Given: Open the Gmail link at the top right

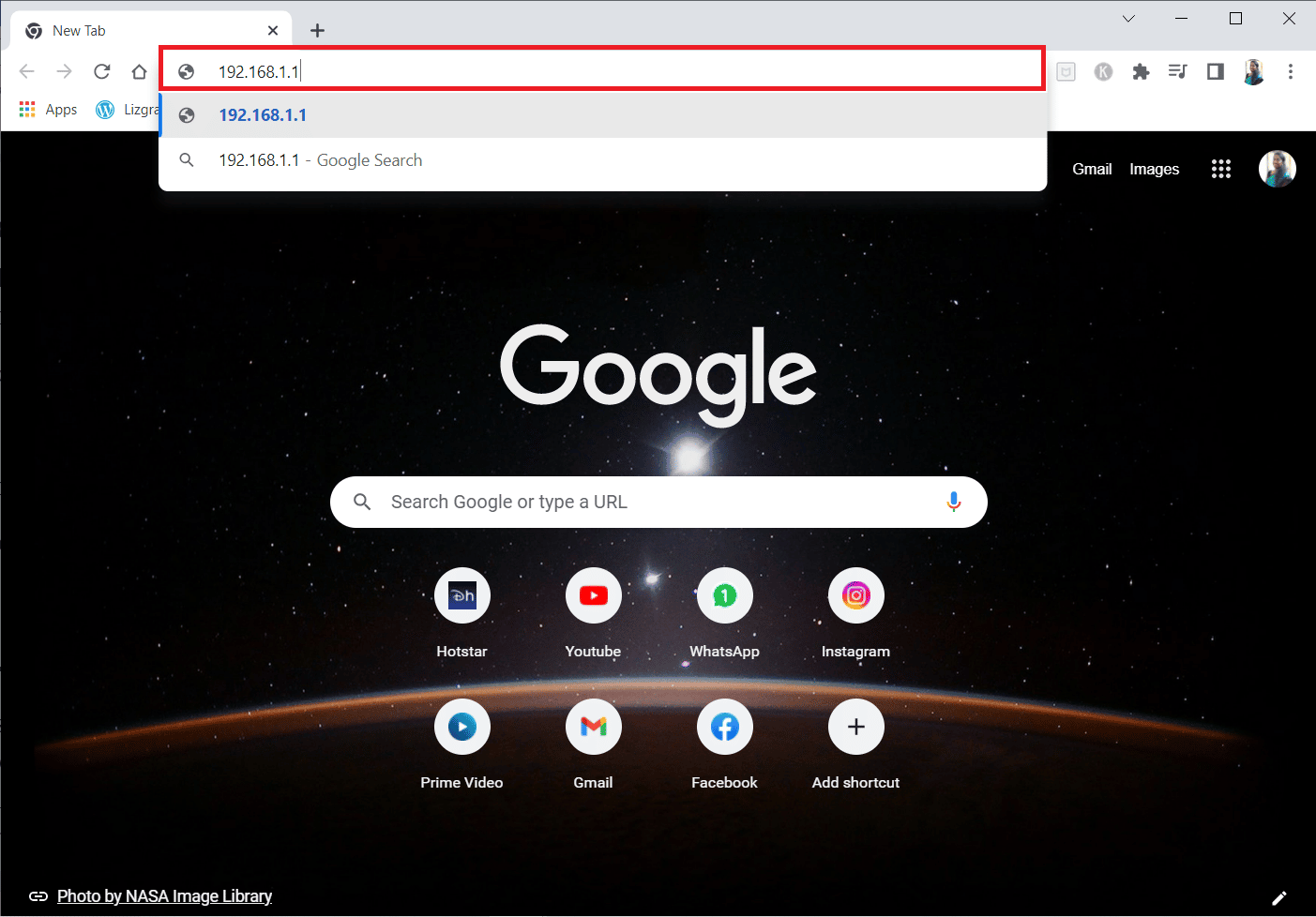Looking at the screenshot, I should pos(1092,169).
